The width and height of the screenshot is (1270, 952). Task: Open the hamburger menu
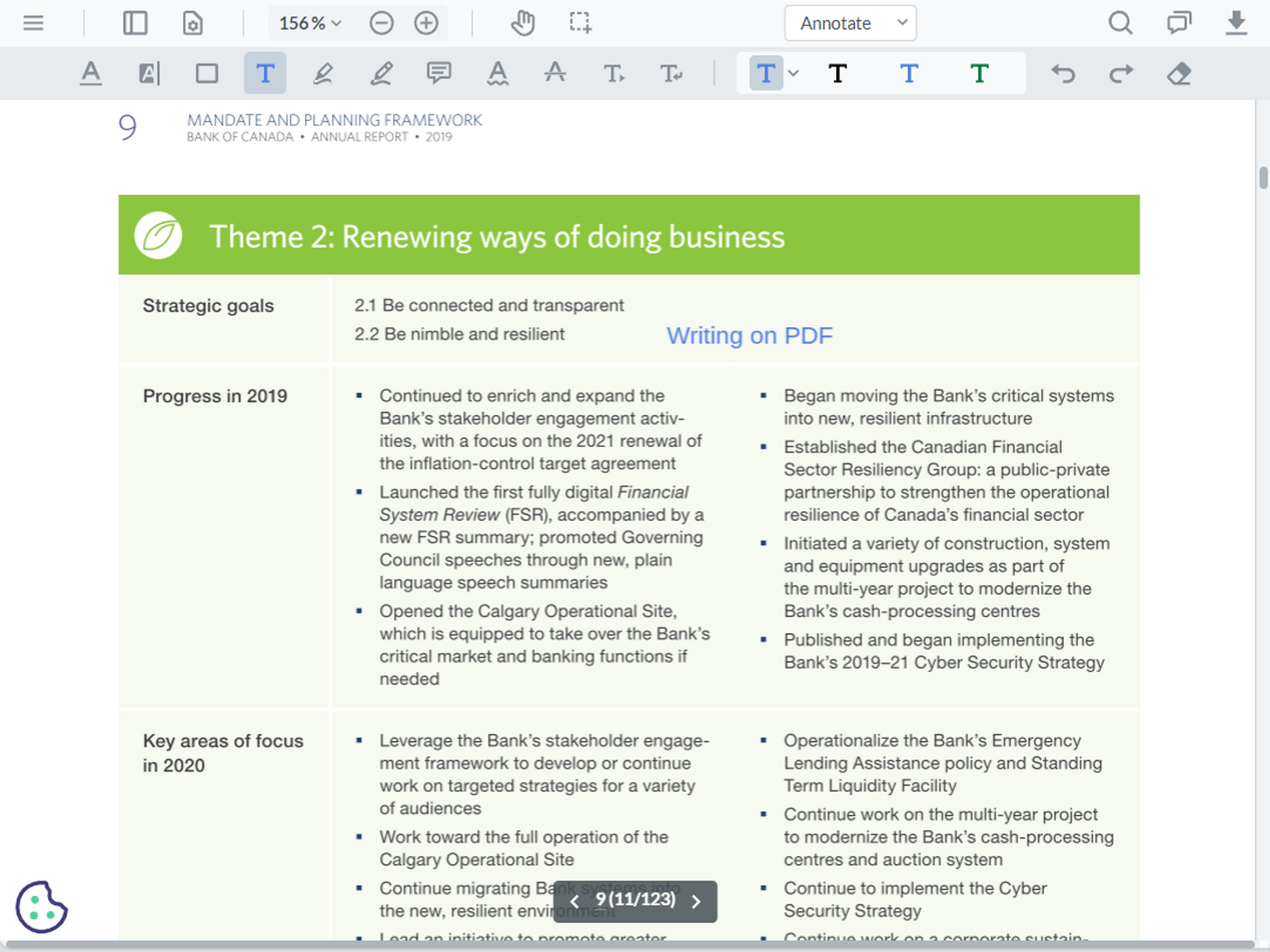[33, 23]
